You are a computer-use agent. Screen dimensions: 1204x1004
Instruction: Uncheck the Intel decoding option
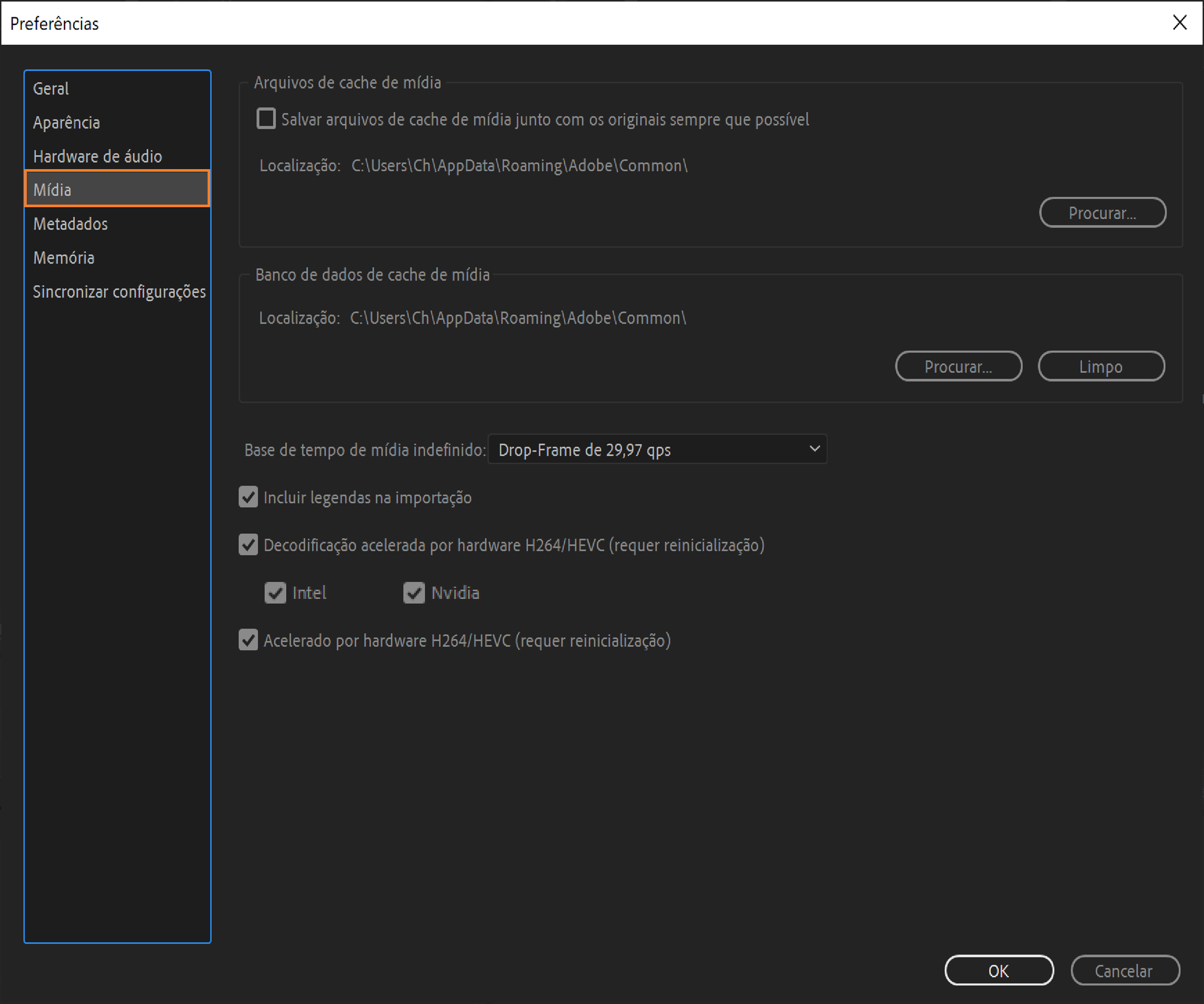[x=275, y=593]
